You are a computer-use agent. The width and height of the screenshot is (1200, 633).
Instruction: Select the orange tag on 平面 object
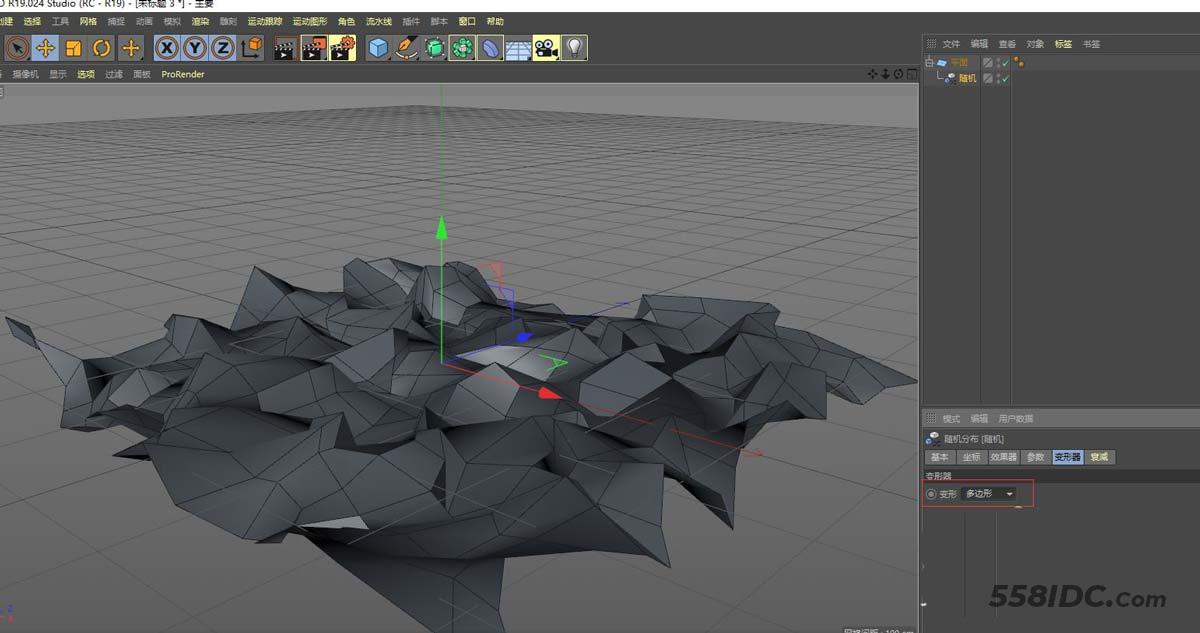click(1018, 62)
